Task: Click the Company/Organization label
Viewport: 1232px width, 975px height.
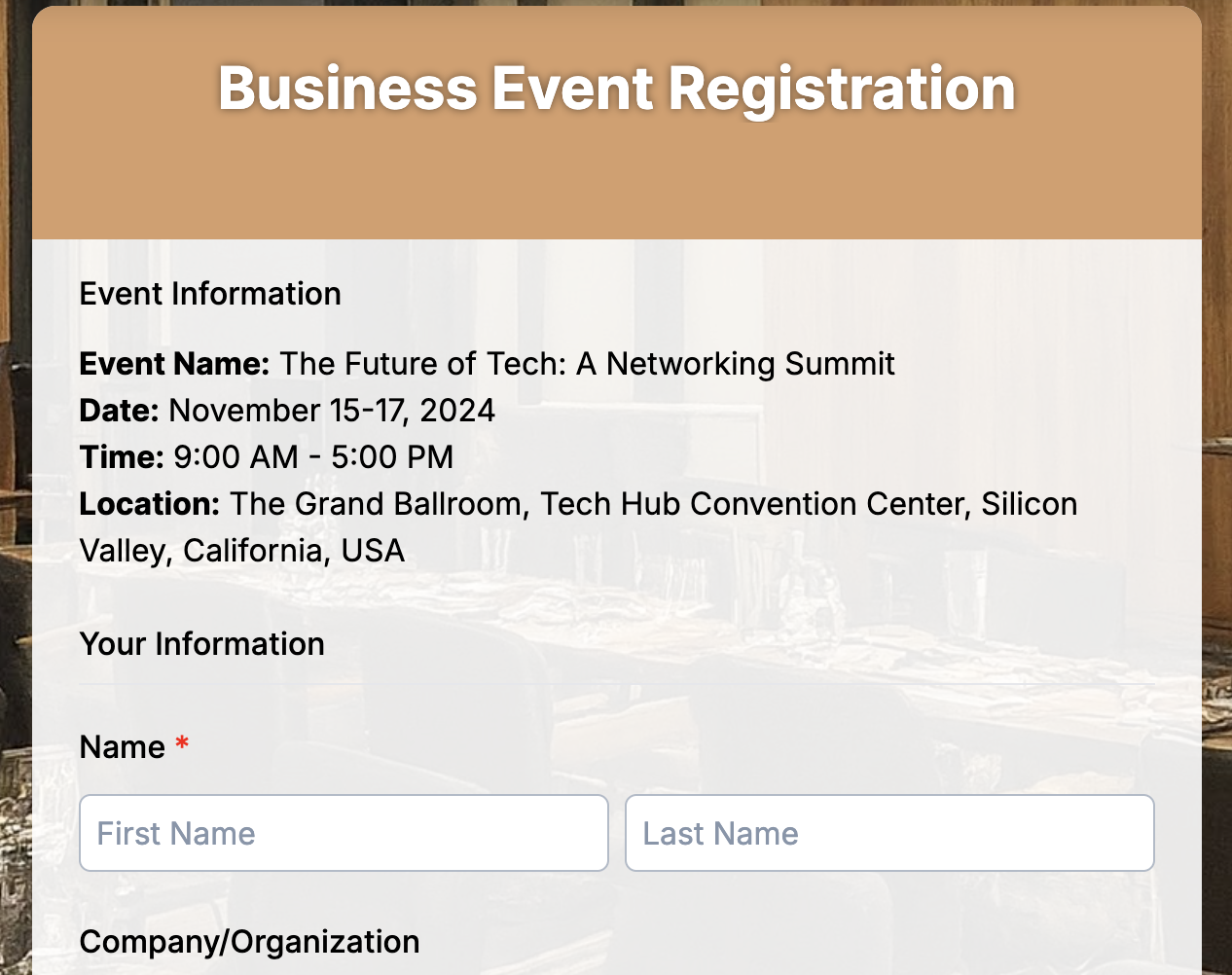Action: click(249, 941)
